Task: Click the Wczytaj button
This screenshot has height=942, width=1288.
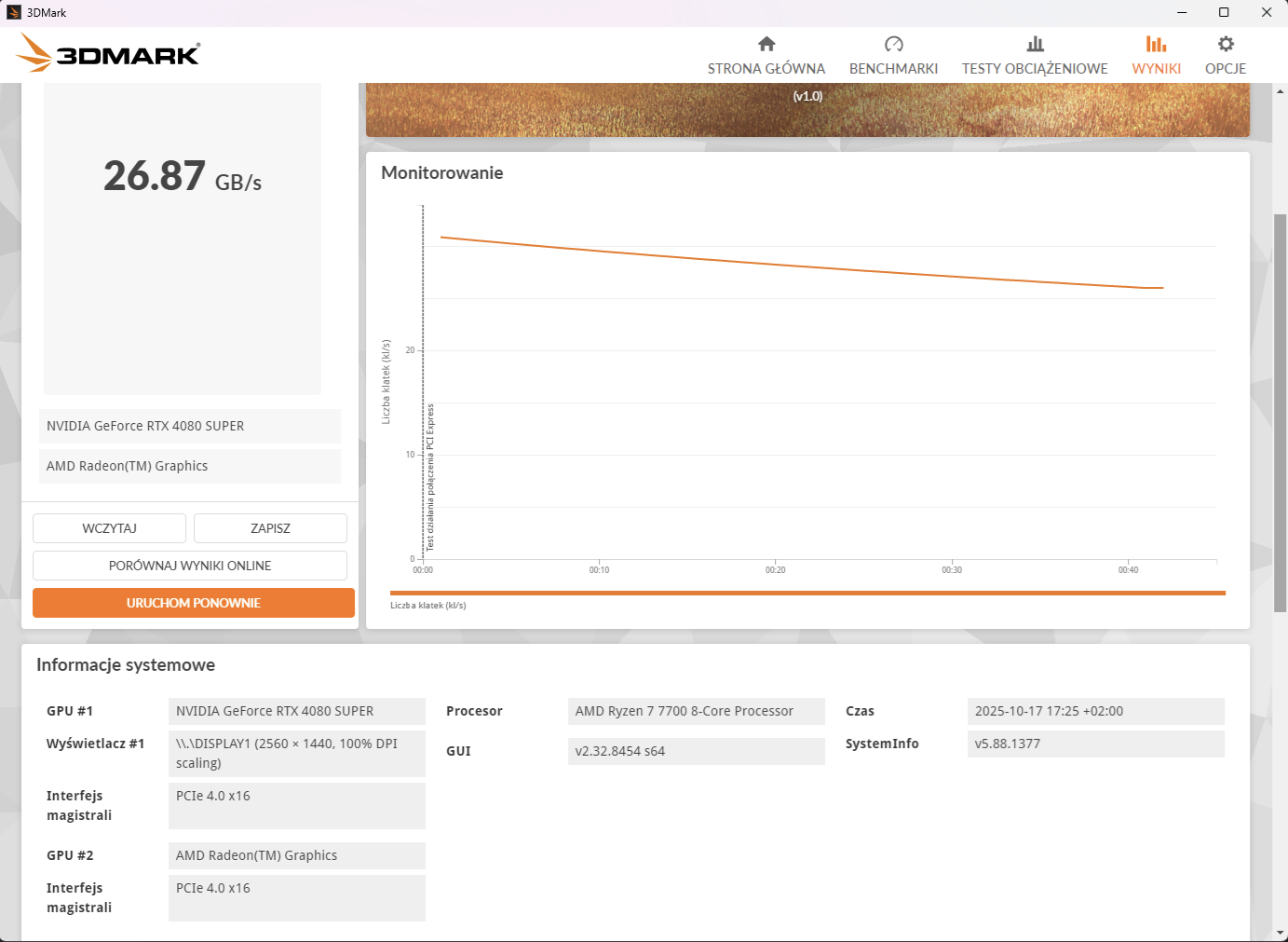Action: point(109,528)
